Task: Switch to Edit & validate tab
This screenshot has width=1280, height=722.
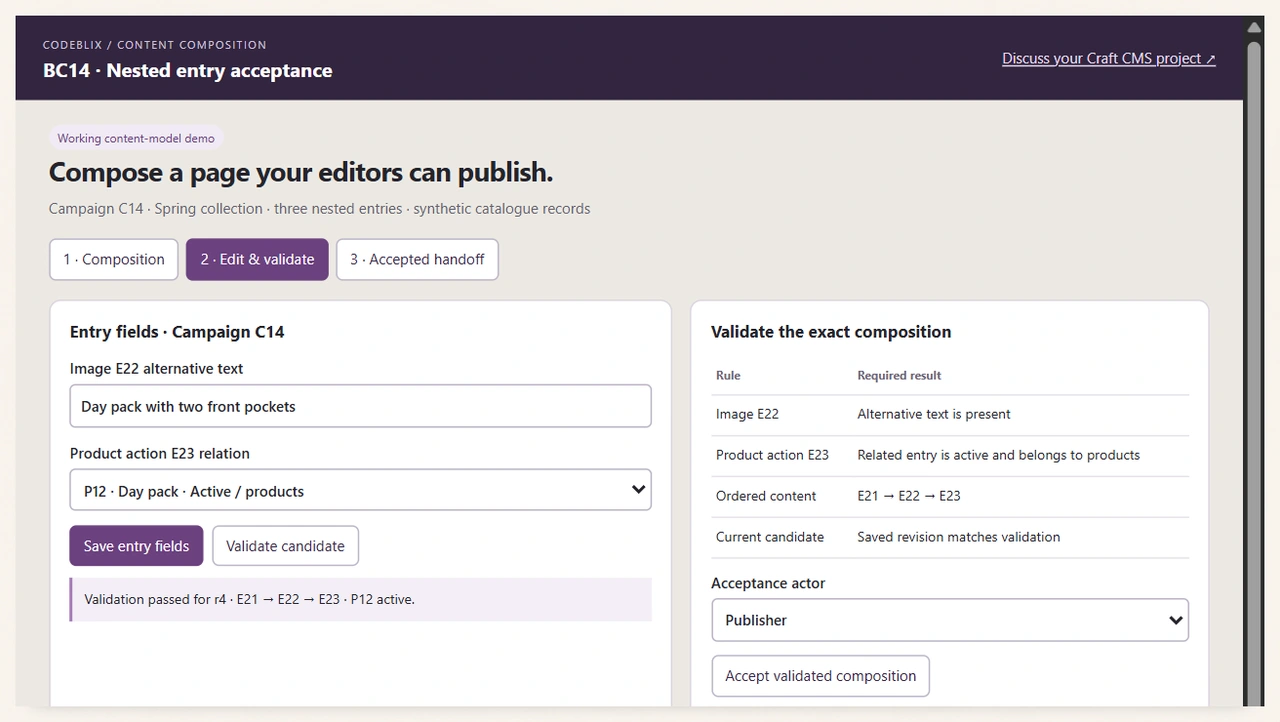Action: point(257,259)
